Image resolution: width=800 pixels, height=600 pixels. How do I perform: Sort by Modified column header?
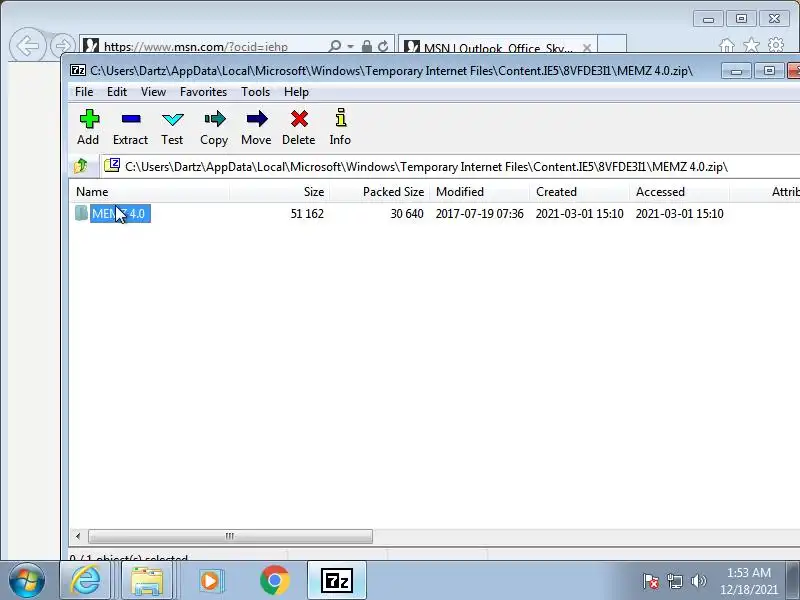pos(479,192)
